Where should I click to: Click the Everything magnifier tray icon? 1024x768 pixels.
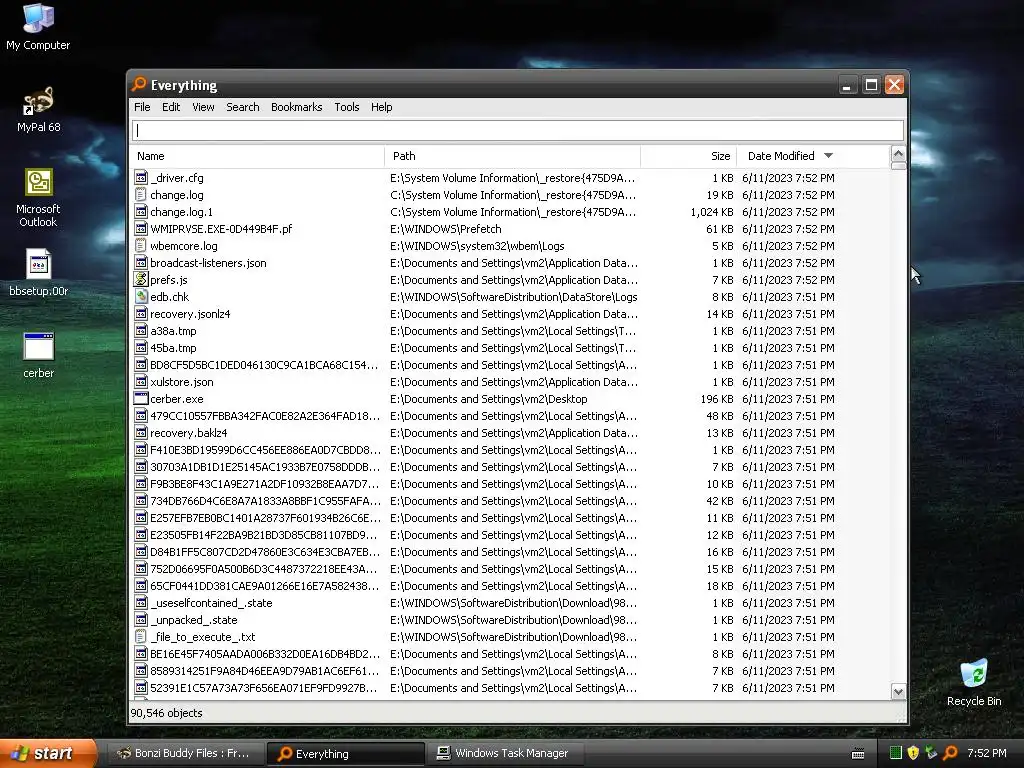[950, 753]
